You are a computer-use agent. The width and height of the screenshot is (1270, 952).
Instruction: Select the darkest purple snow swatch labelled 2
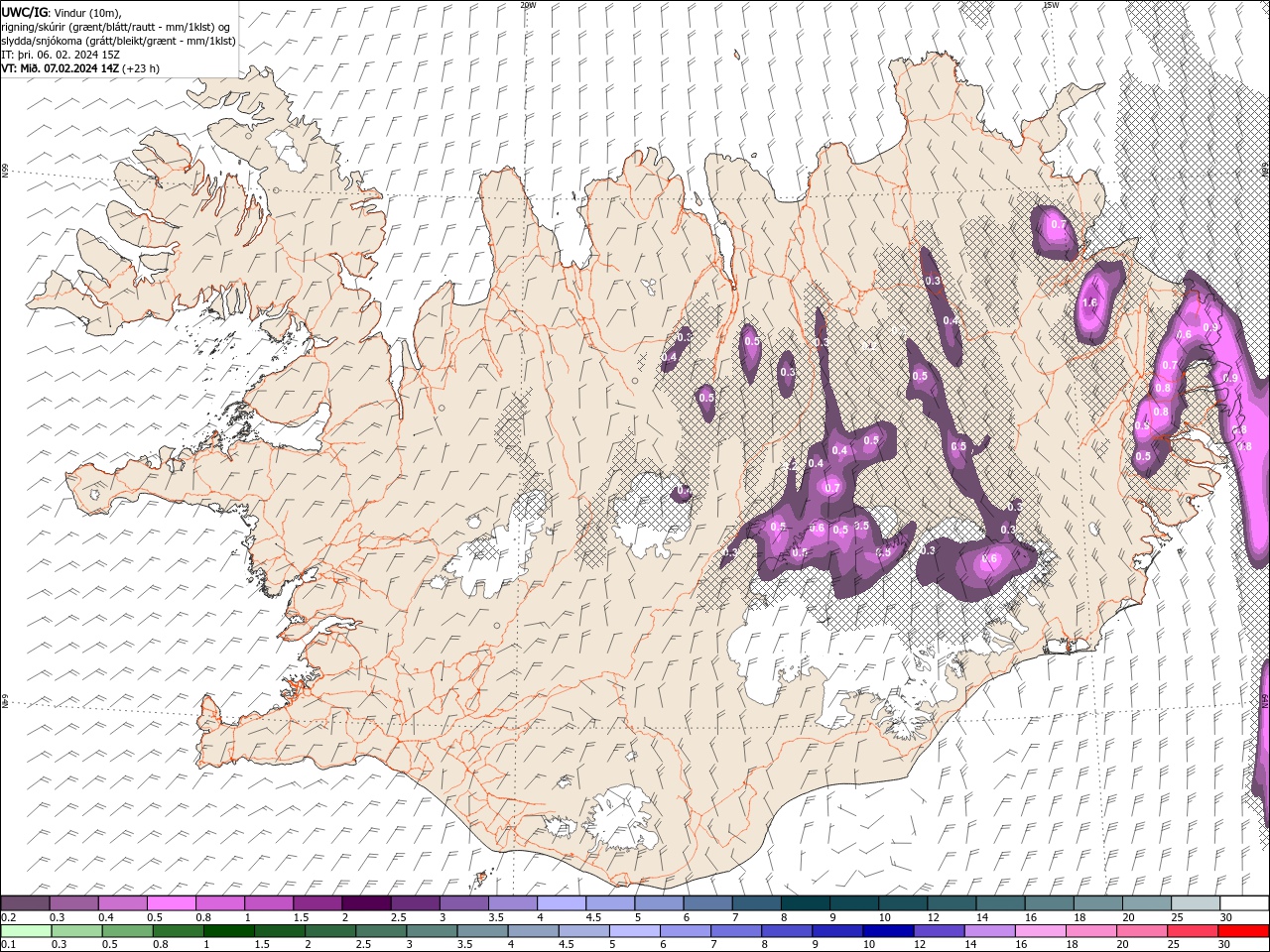[x=365, y=903]
